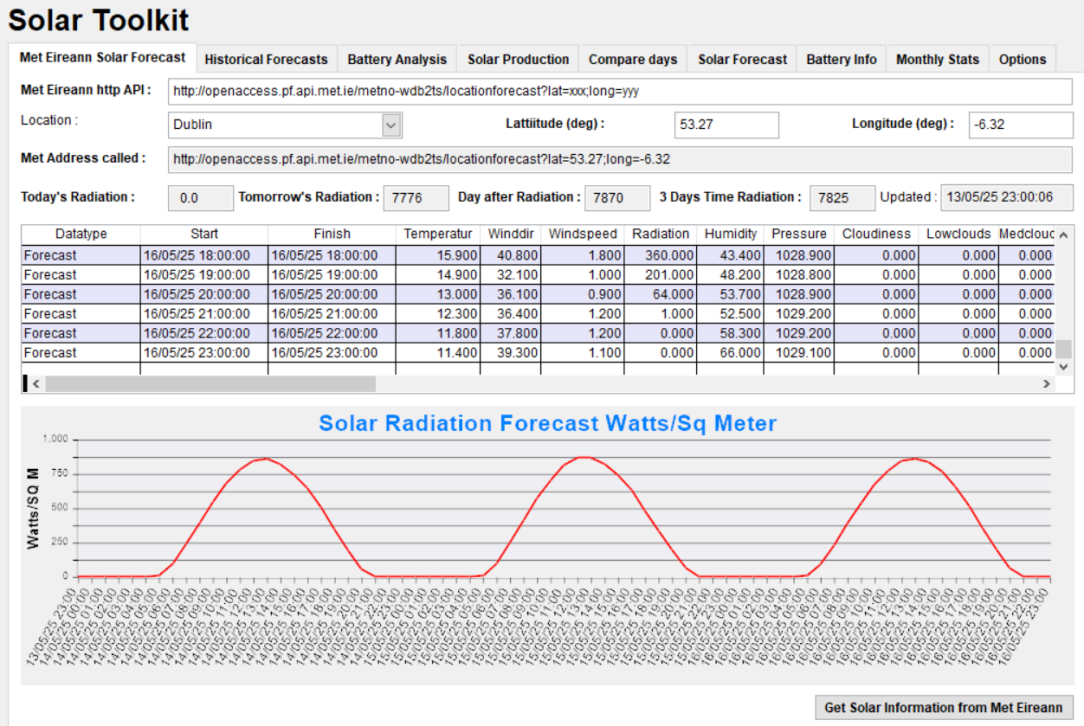The width and height of the screenshot is (1084, 726).
Task: Click Tomorrow's Radiation value 7776
Action: coord(416,198)
